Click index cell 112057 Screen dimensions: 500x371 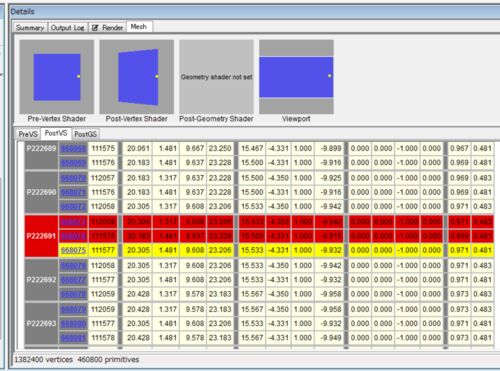[103, 178]
